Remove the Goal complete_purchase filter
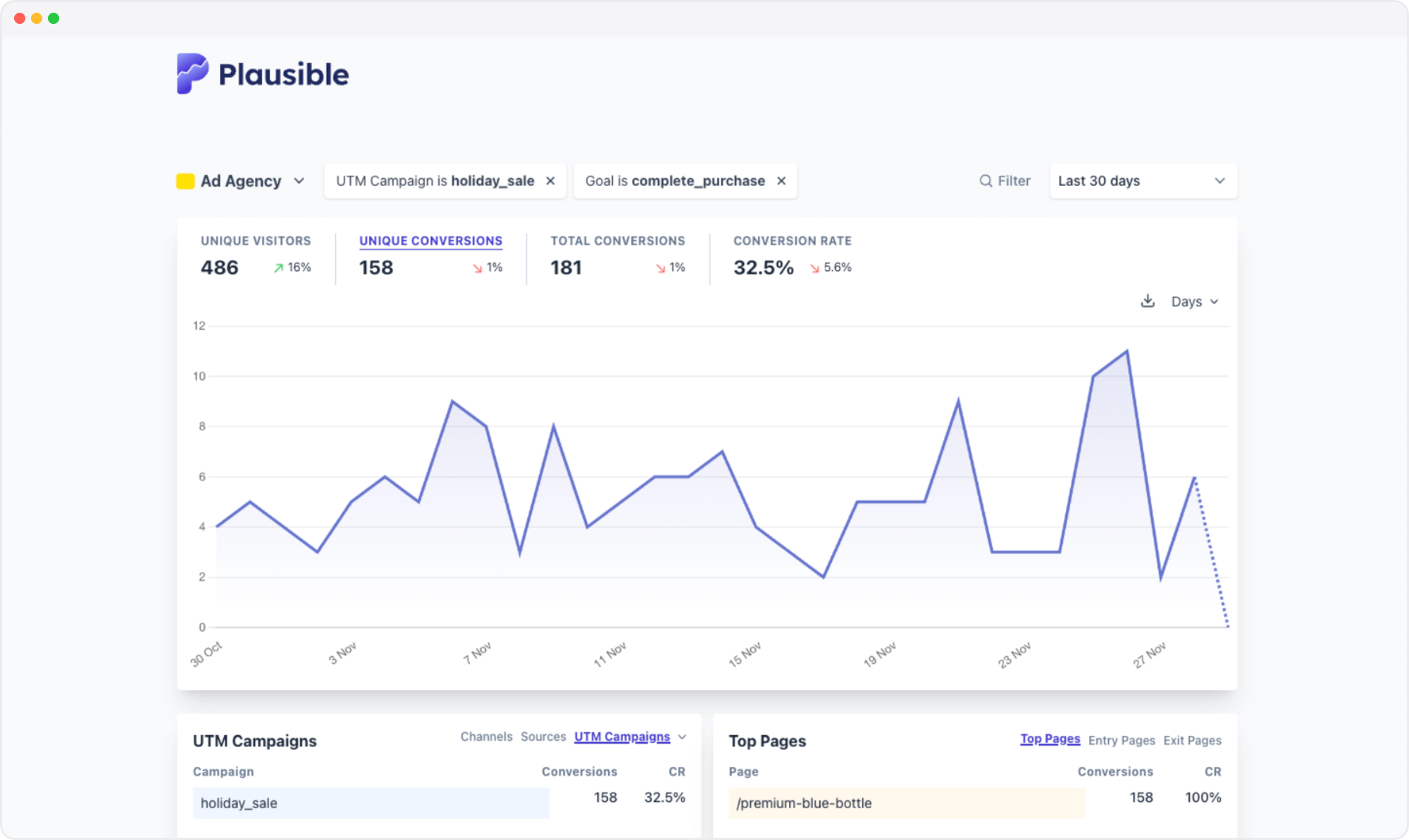 pos(781,181)
